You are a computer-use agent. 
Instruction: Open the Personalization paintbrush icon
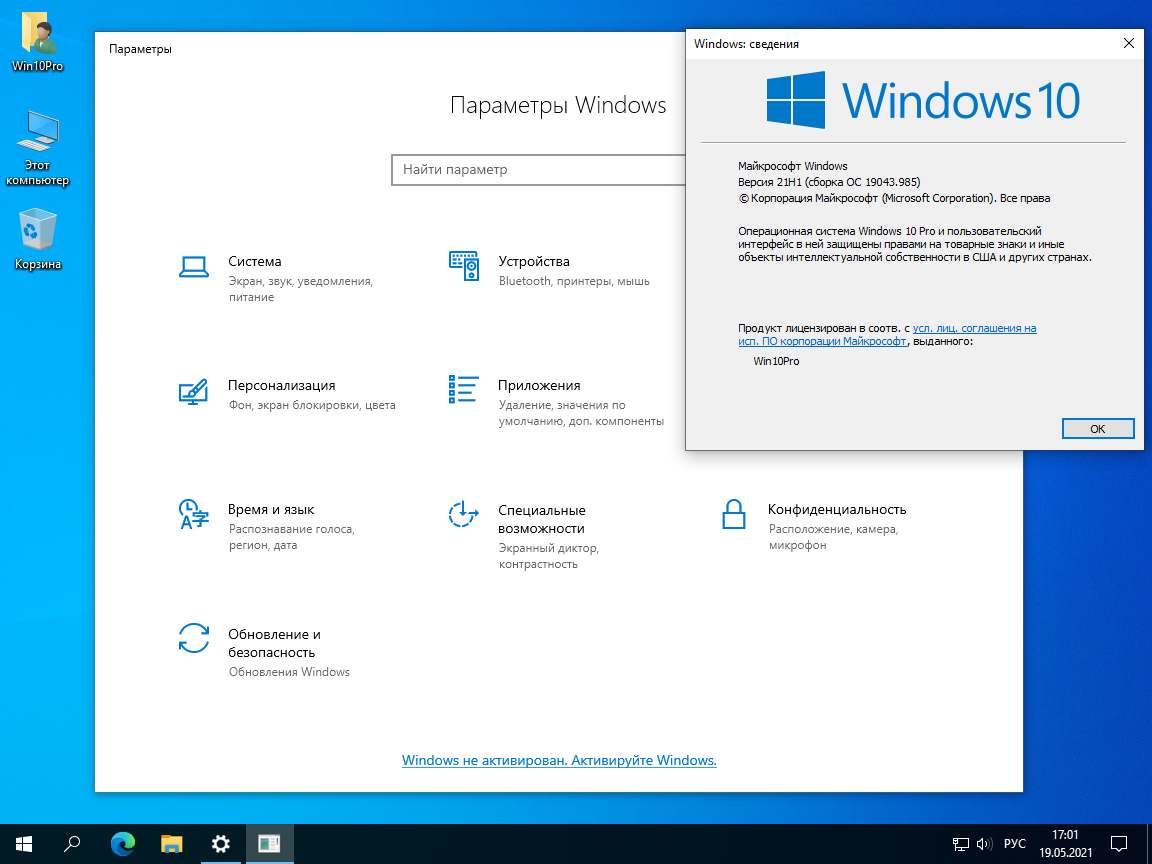click(x=194, y=392)
